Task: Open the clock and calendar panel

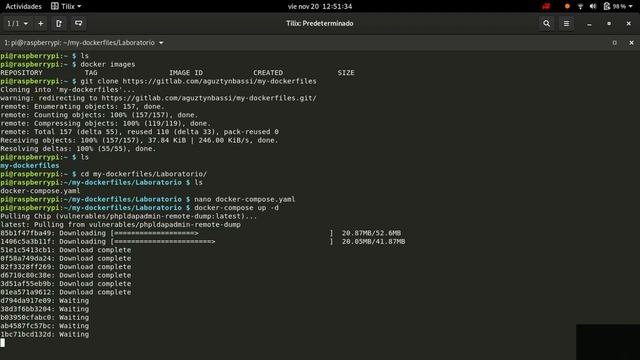Action: pyautogui.click(x=320, y=6)
